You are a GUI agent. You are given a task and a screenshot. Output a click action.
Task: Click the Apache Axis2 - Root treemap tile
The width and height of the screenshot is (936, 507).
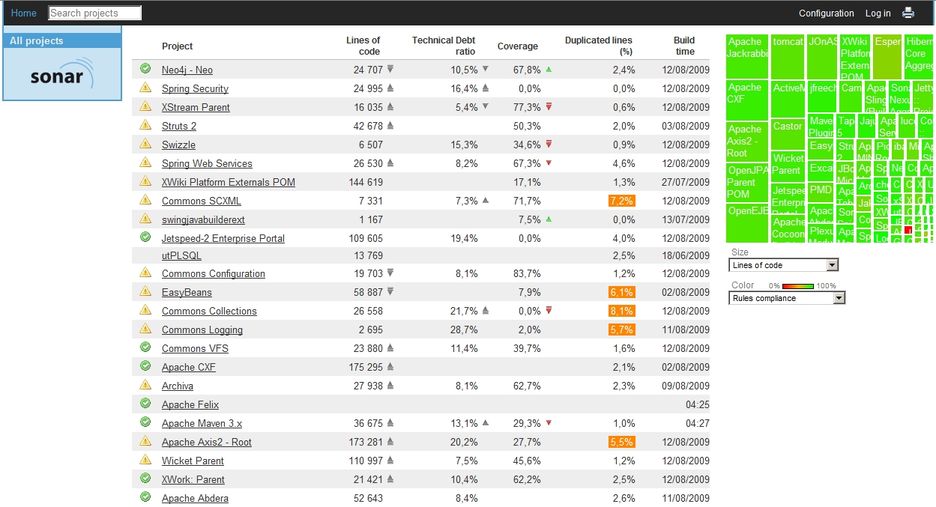tap(747, 142)
